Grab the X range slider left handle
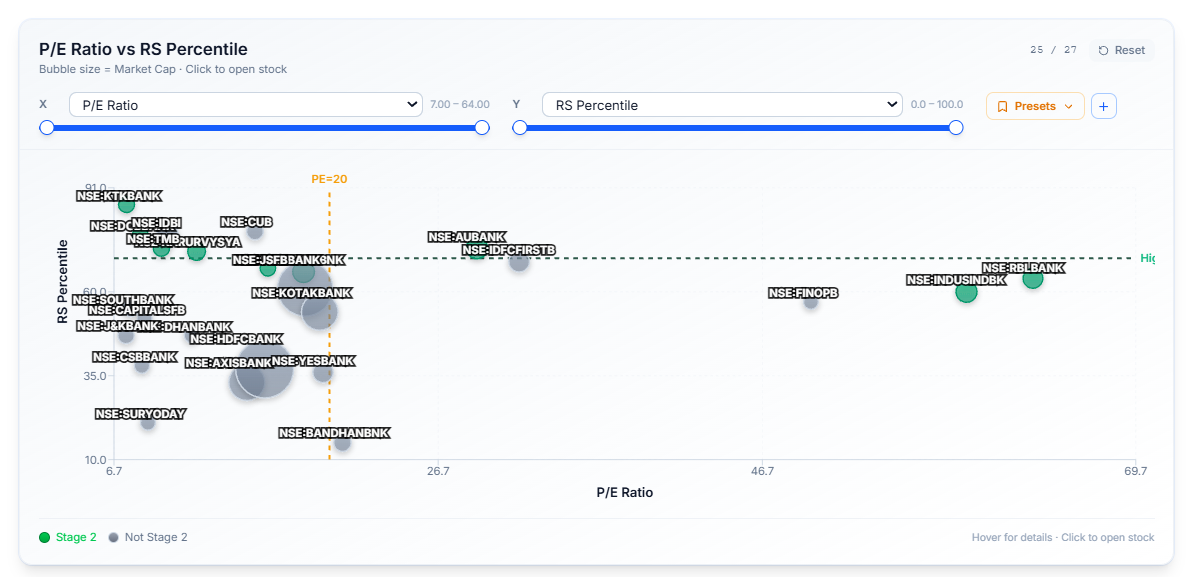 (47, 128)
